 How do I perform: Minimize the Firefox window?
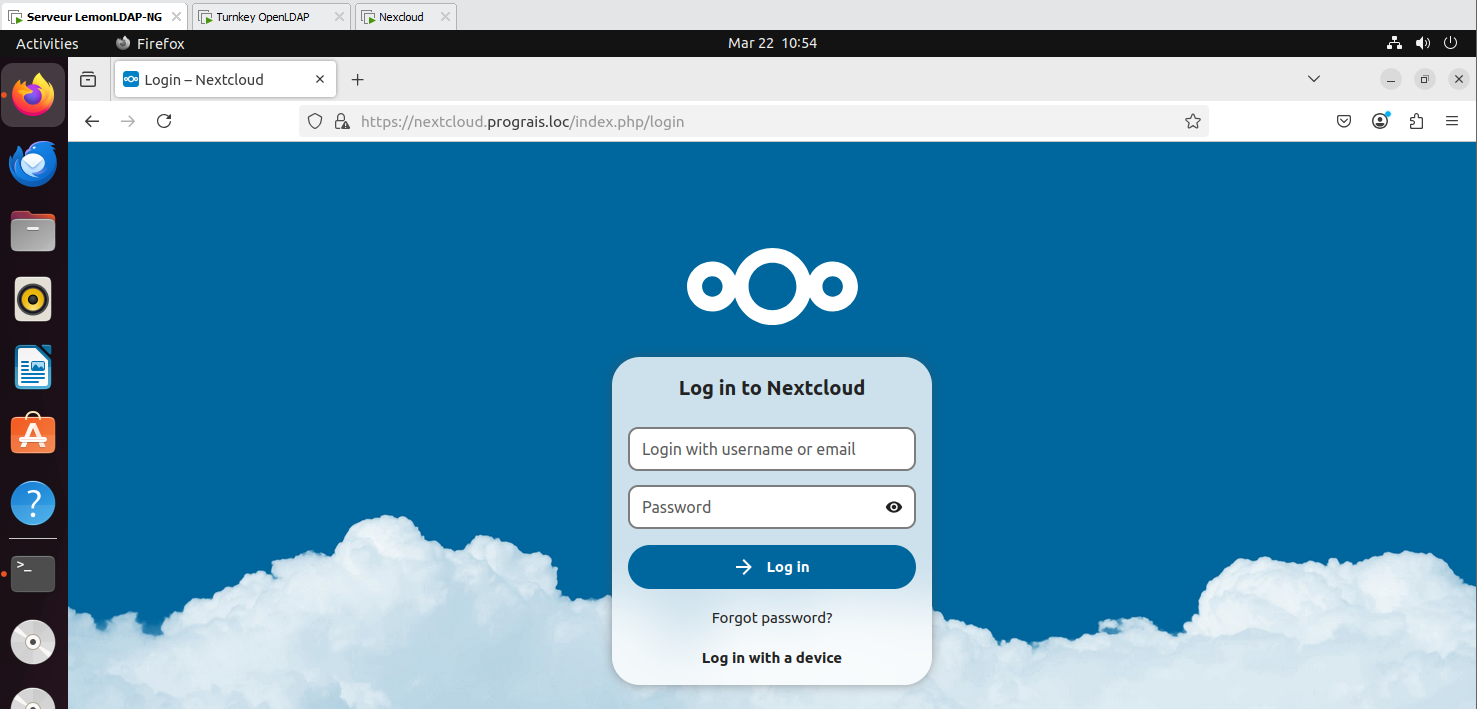click(x=1391, y=80)
